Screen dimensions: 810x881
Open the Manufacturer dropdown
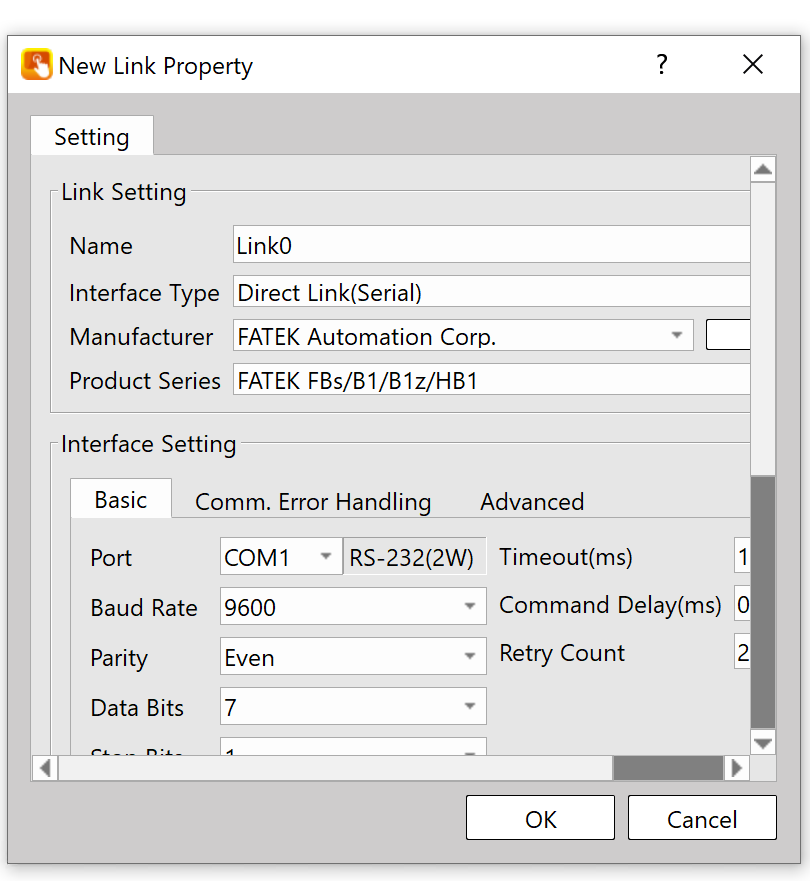[x=677, y=336]
